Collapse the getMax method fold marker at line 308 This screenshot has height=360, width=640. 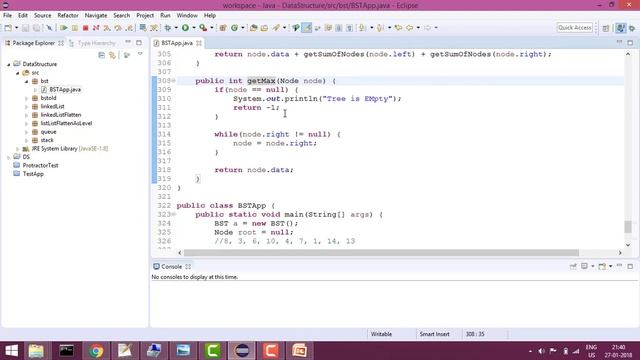tap(174, 81)
